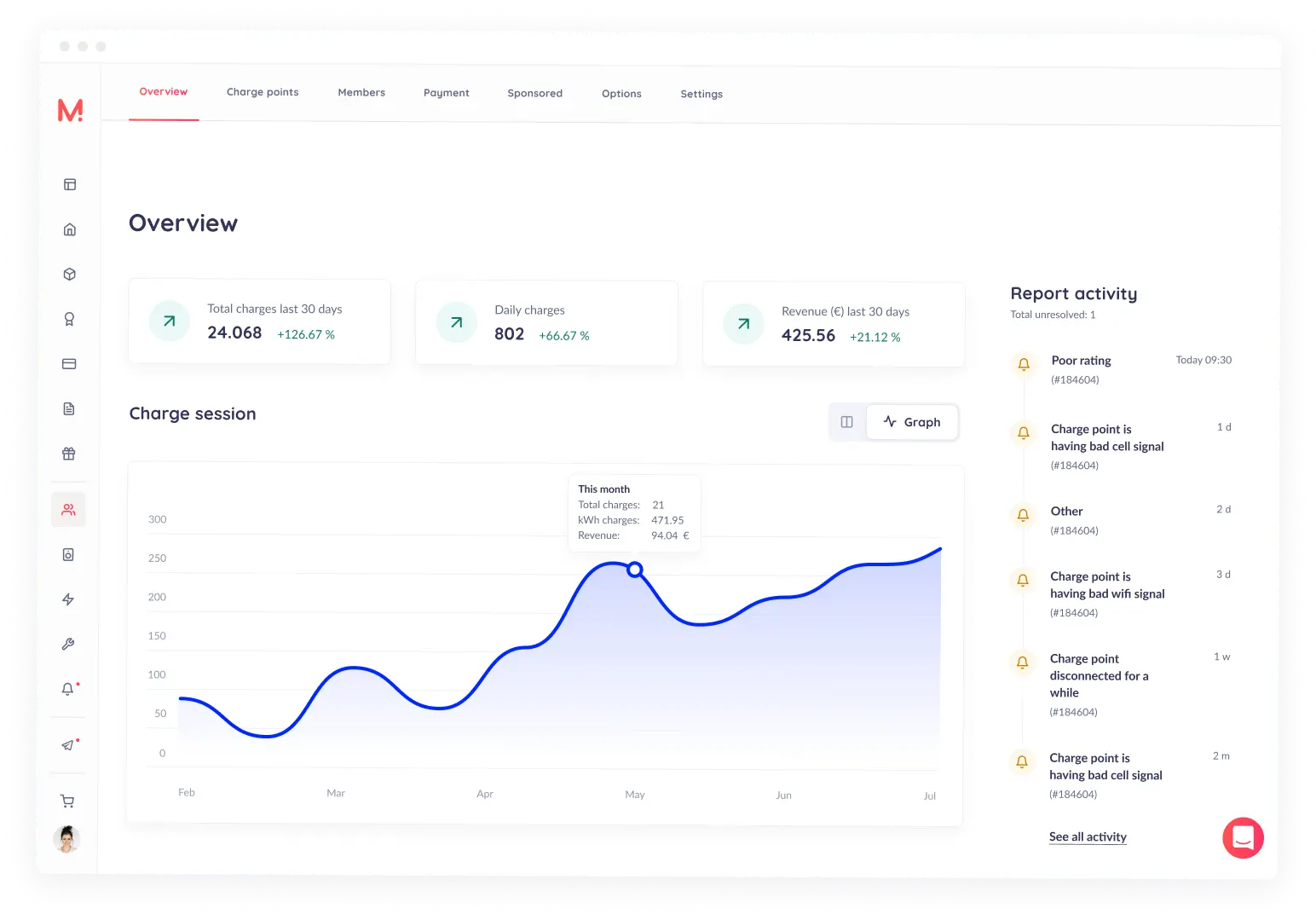Click the bell icon beside Other report
The width and height of the screenshot is (1316, 920).
(x=1023, y=515)
